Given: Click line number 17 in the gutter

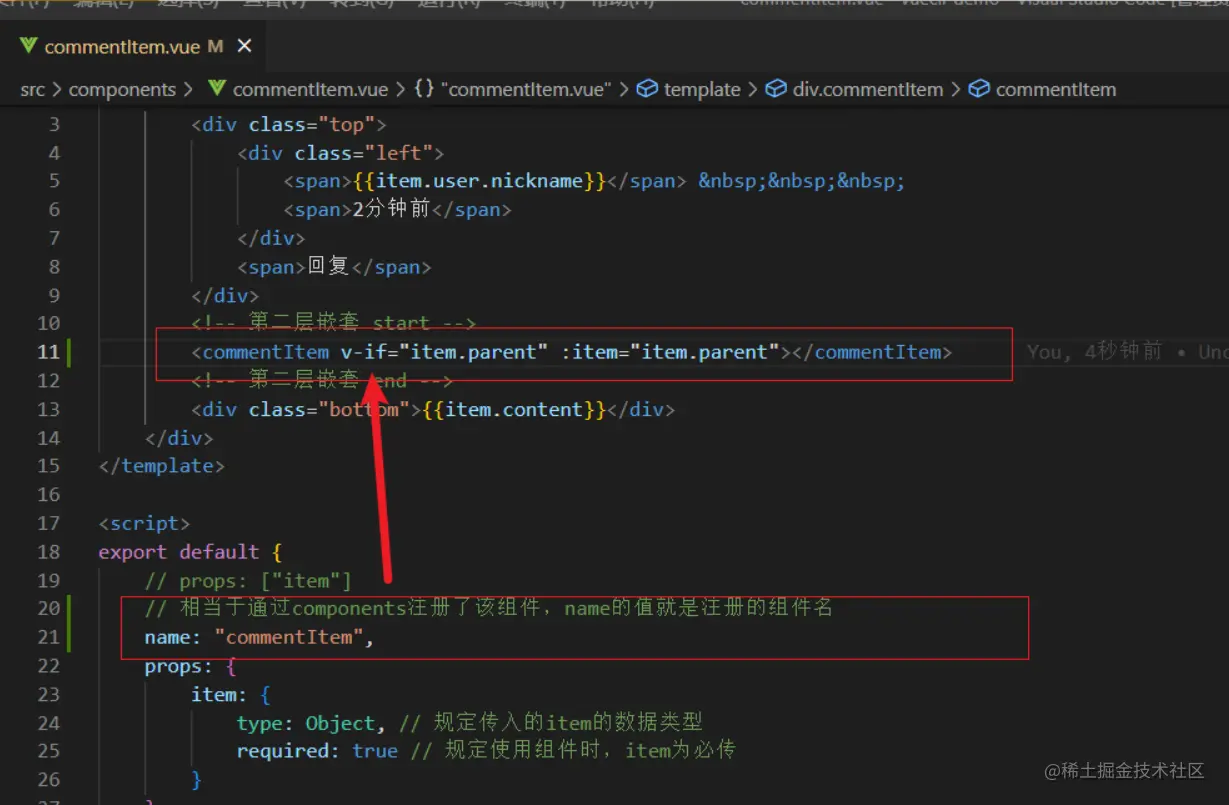Looking at the screenshot, I should pyautogui.click(x=48, y=523).
